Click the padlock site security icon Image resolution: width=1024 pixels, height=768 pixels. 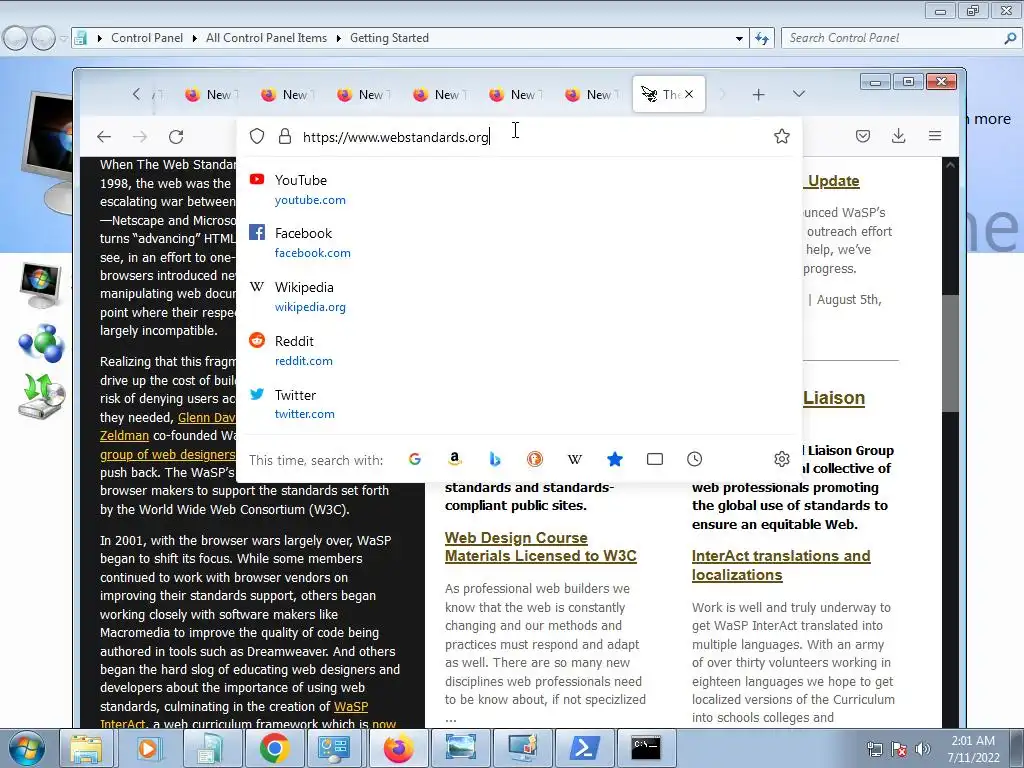(285, 136)
